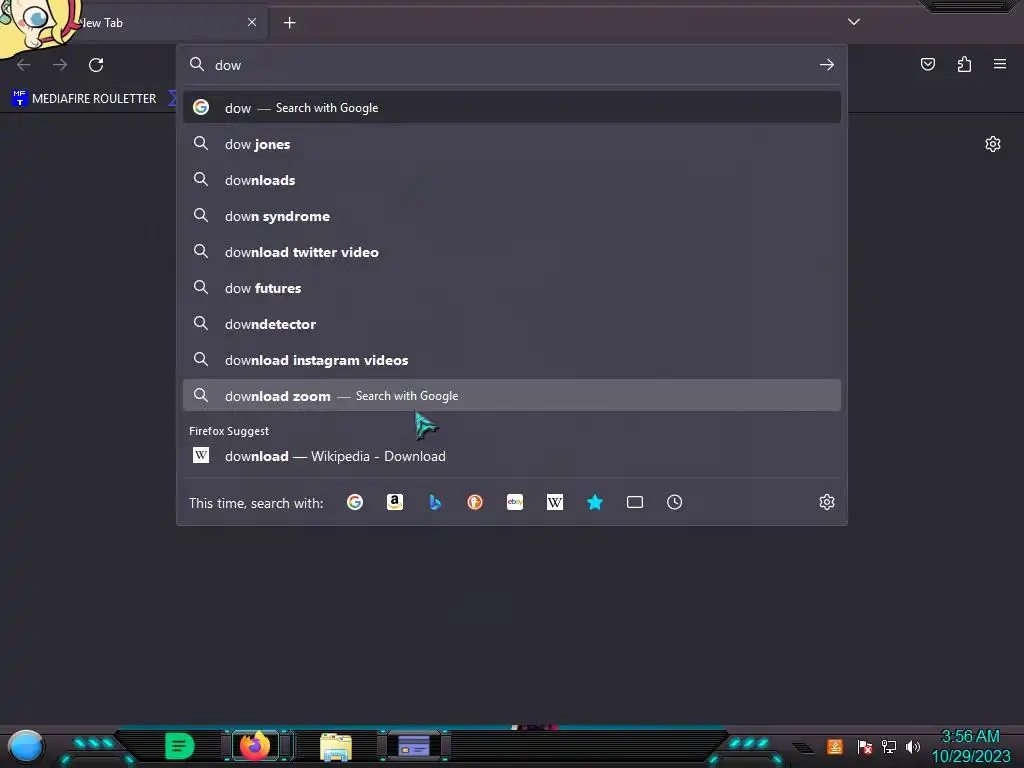The height and width of the screenshot is (768, 1024).
Task: Open the MEDIAFIRE ROULETTER bookmark
Action: point(84,99)
